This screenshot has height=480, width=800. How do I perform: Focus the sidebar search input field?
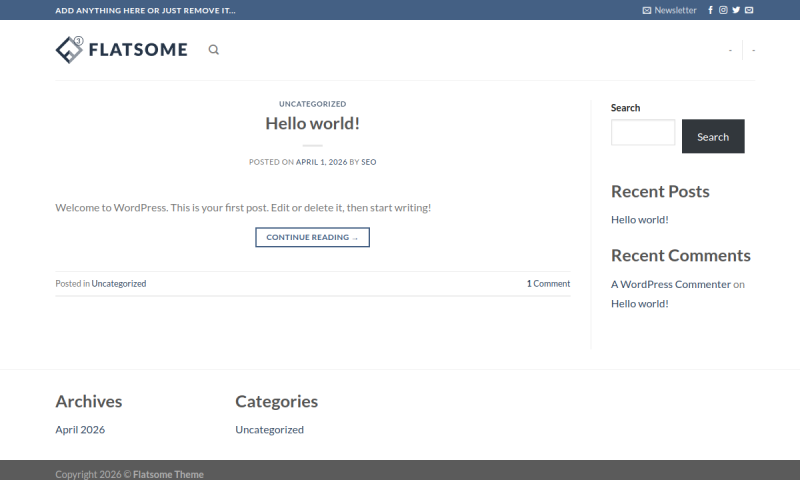point(643,133)
